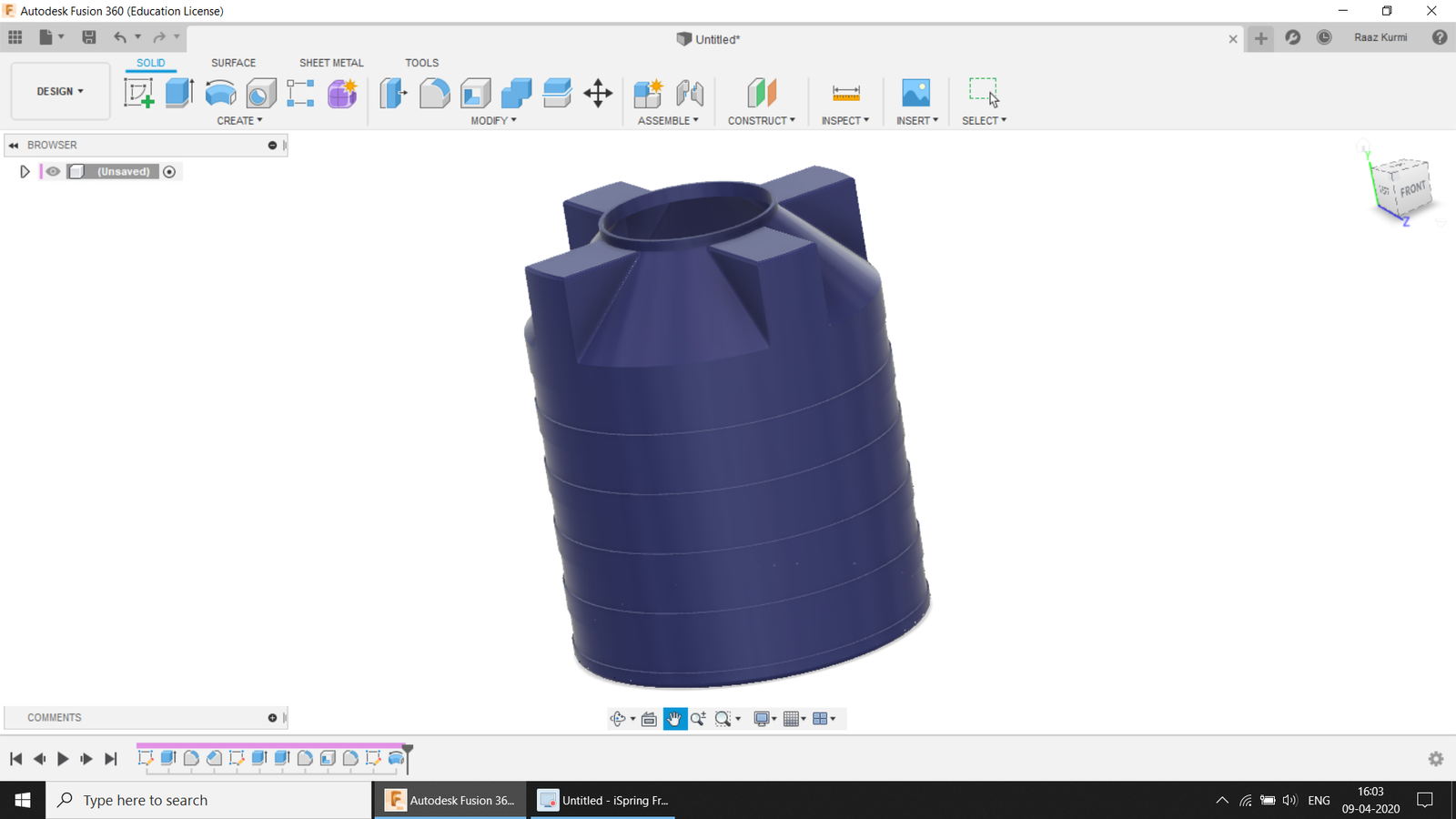
Task: Toggle the Comments panel expand dot
Action: tap(272, 718)
